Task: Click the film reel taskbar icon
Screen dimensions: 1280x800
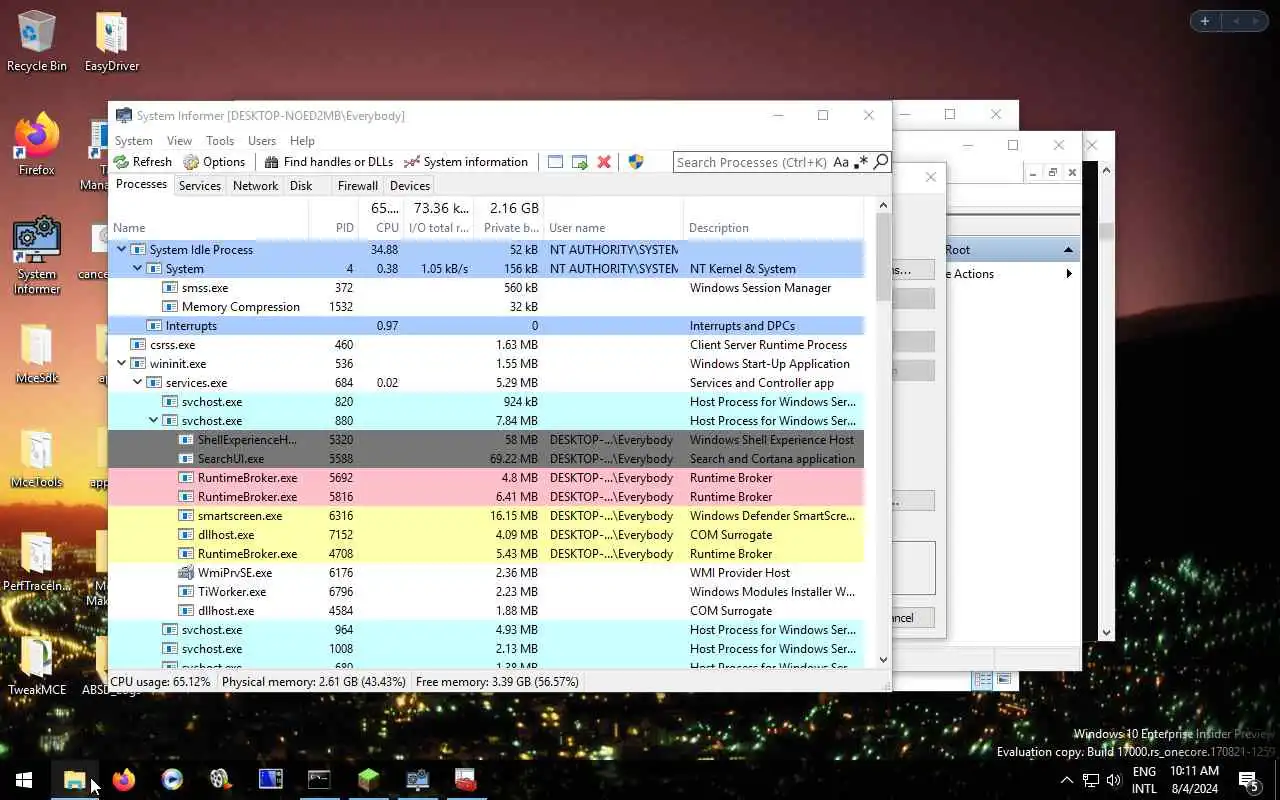Action: click(221, 780)
